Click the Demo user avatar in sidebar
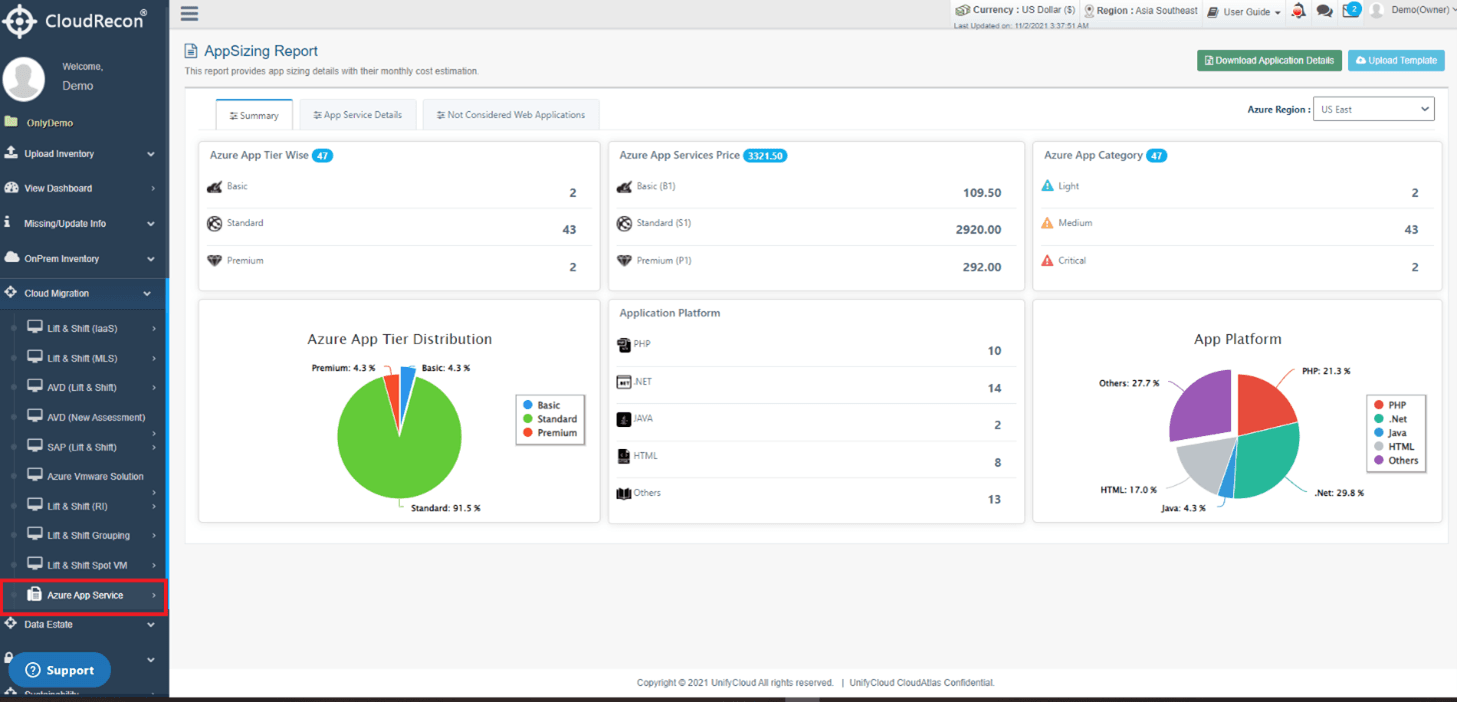The image size is (1457, 702). 24,78
